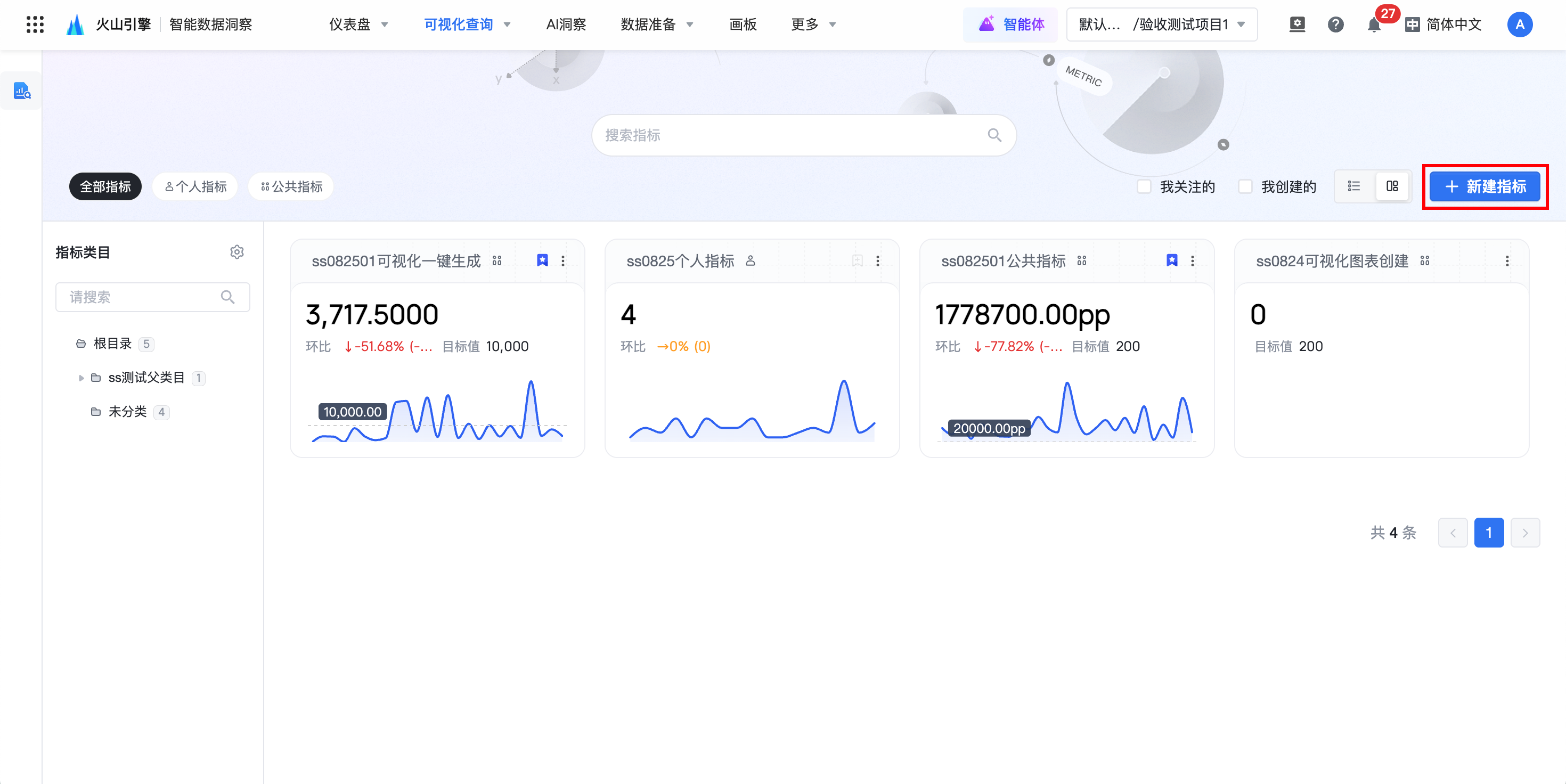This screenshot has width=1566, height=784.
Task: Open the 智能体 button
Action: (x=1010, y=25)
